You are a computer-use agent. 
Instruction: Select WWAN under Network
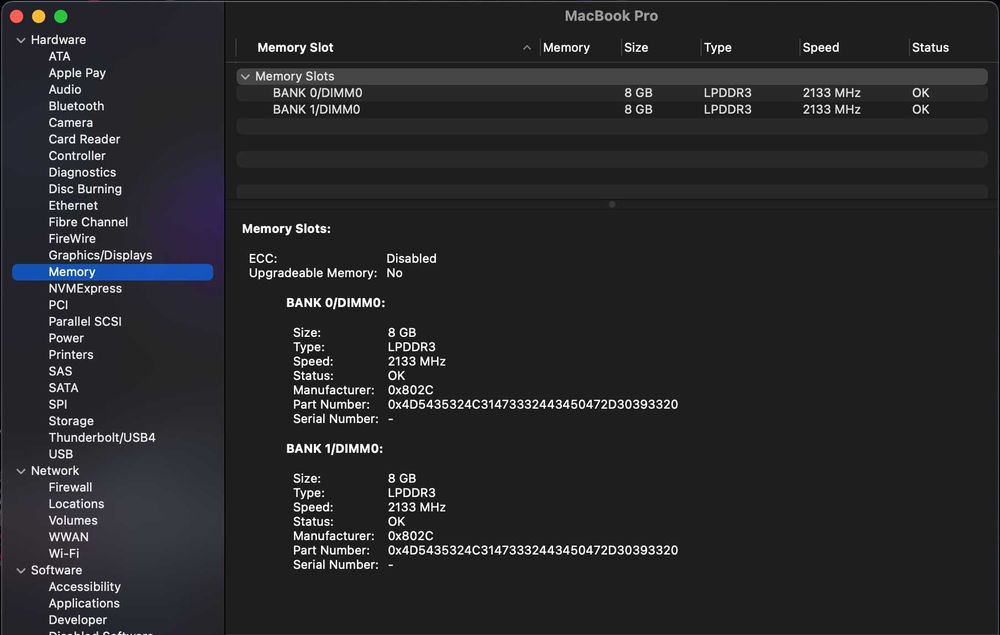(69, 537)
